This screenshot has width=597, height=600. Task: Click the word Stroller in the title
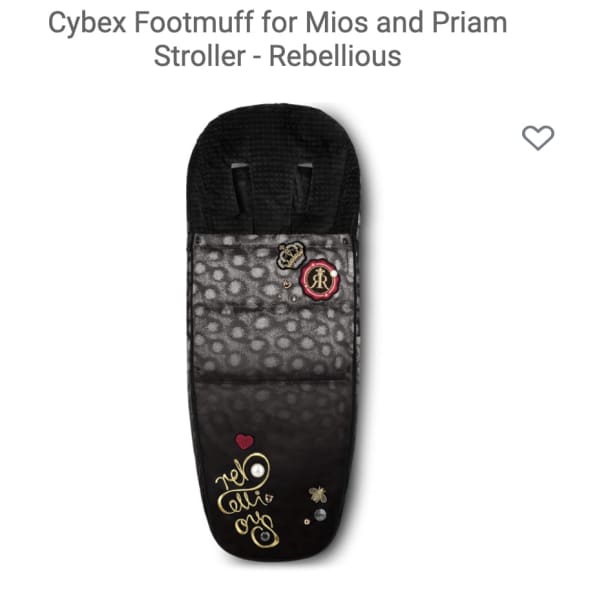(x=199, y=56)
